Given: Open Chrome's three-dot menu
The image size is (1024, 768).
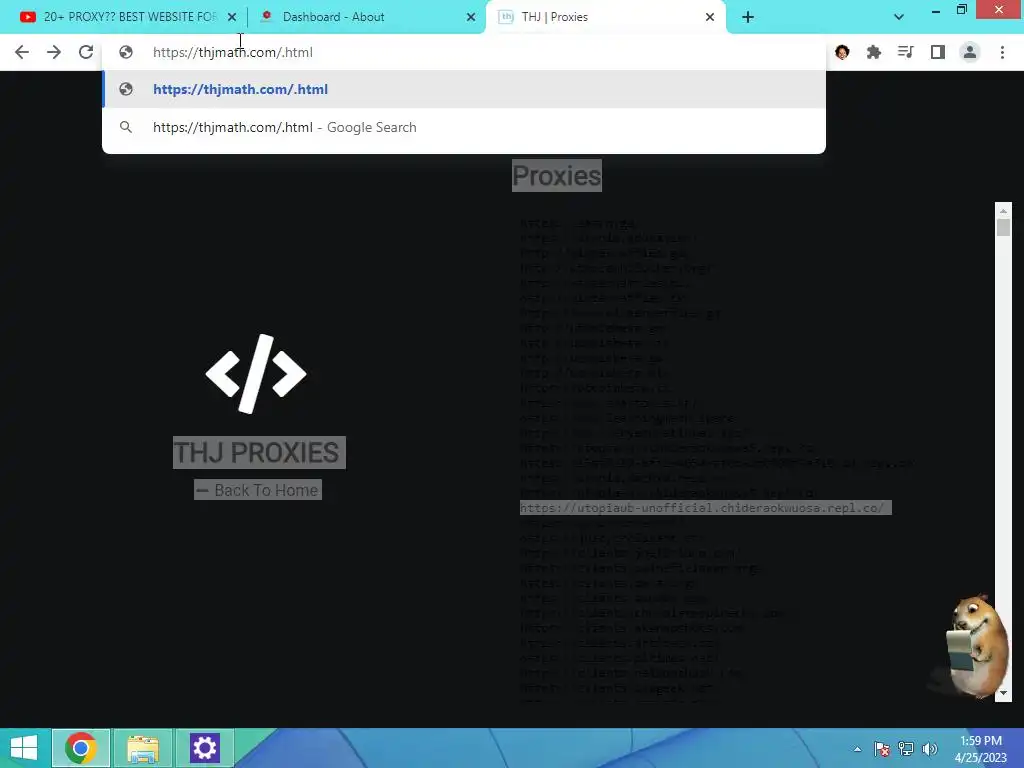Looking at the screenshot, I should [1002, 52].
